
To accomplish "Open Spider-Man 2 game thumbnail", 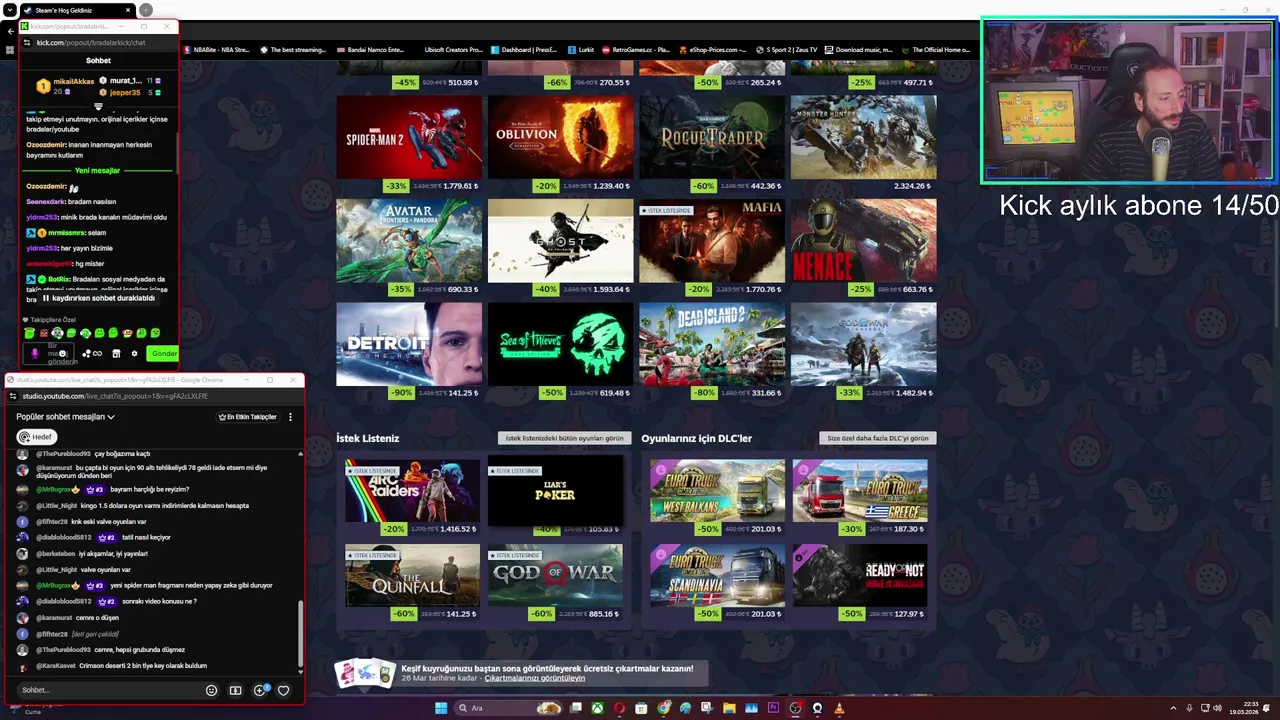I will pyautogui.click(x=409, y=137).
